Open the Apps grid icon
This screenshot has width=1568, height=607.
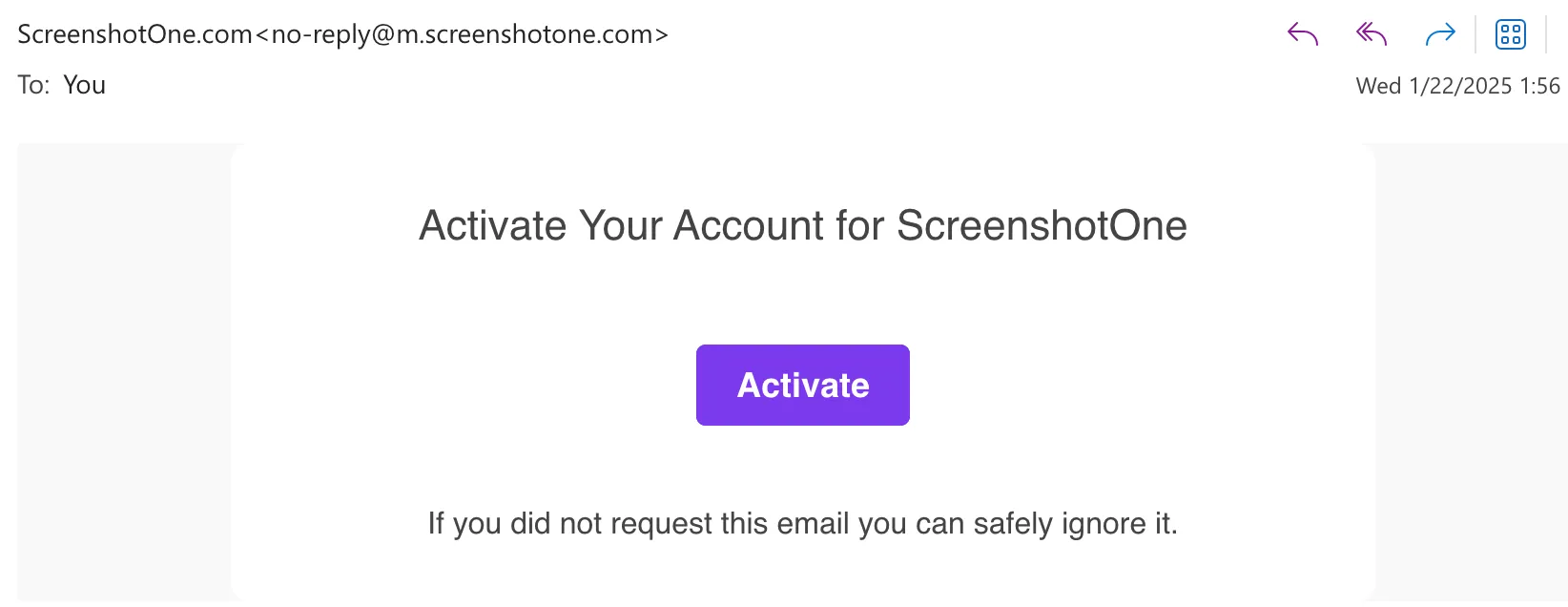point(1511,35)
